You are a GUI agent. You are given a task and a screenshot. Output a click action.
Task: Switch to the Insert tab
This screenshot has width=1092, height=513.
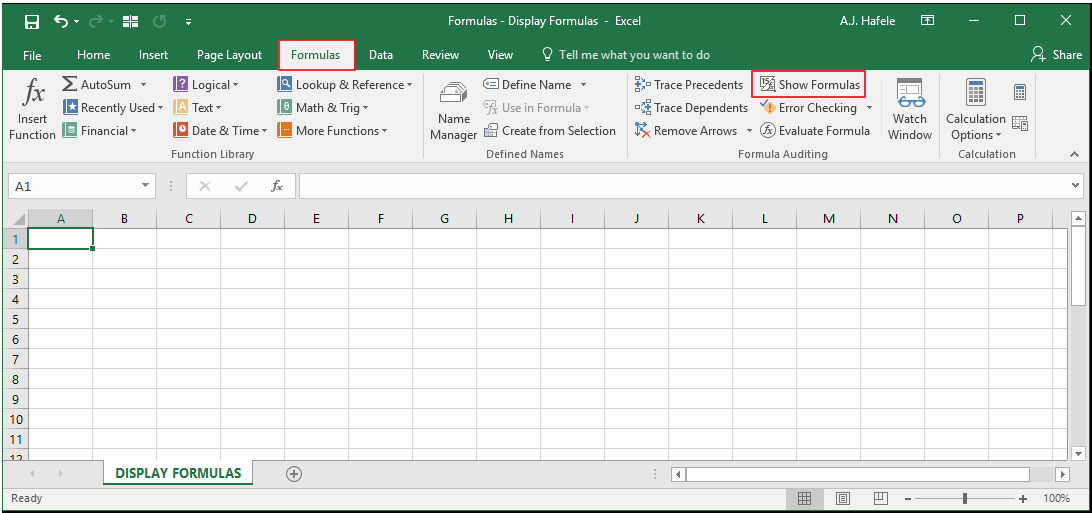pyautogui.click(x=153, y=55)
